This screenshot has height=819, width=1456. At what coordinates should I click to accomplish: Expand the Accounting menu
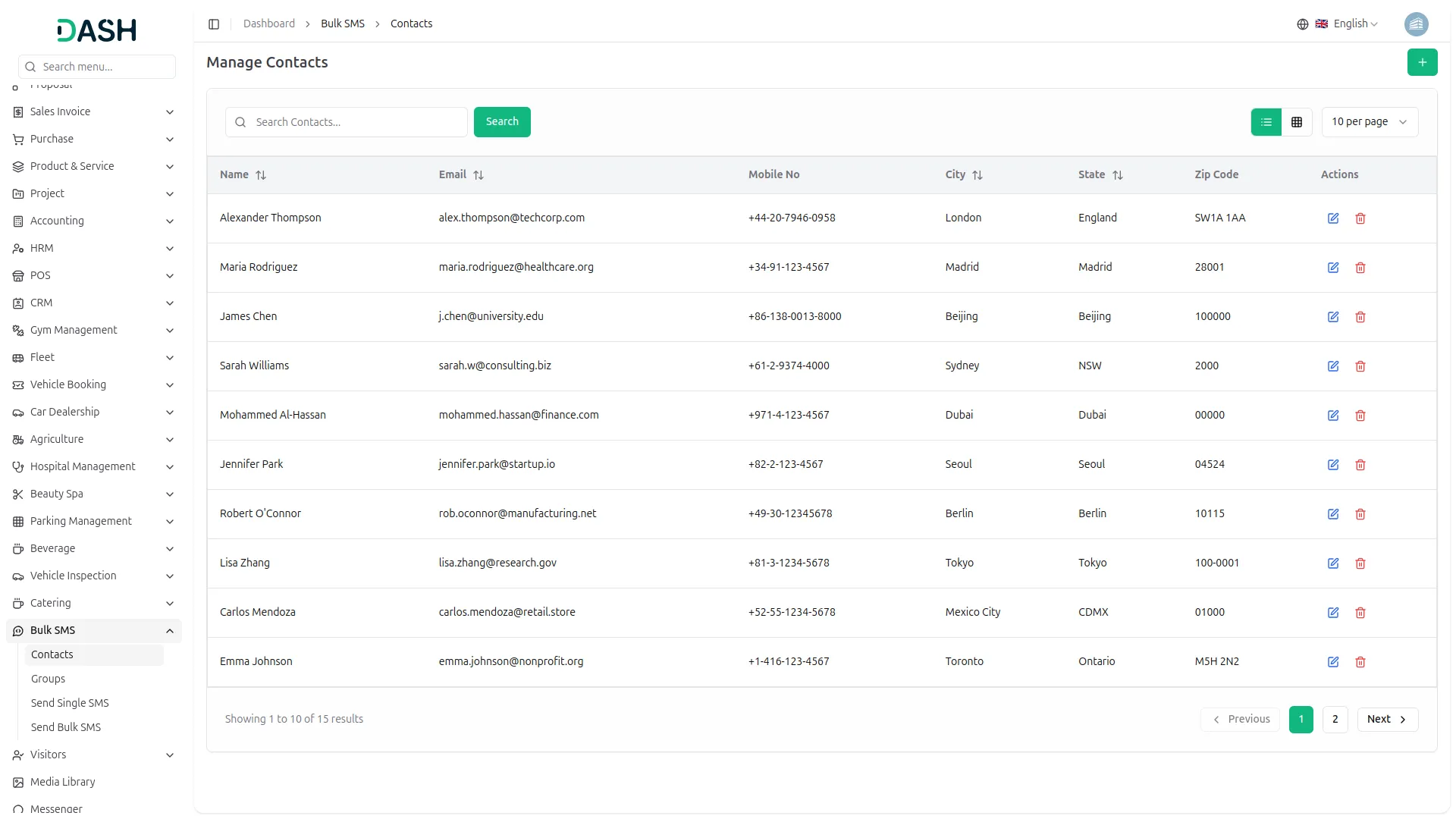tap(94, 221)
